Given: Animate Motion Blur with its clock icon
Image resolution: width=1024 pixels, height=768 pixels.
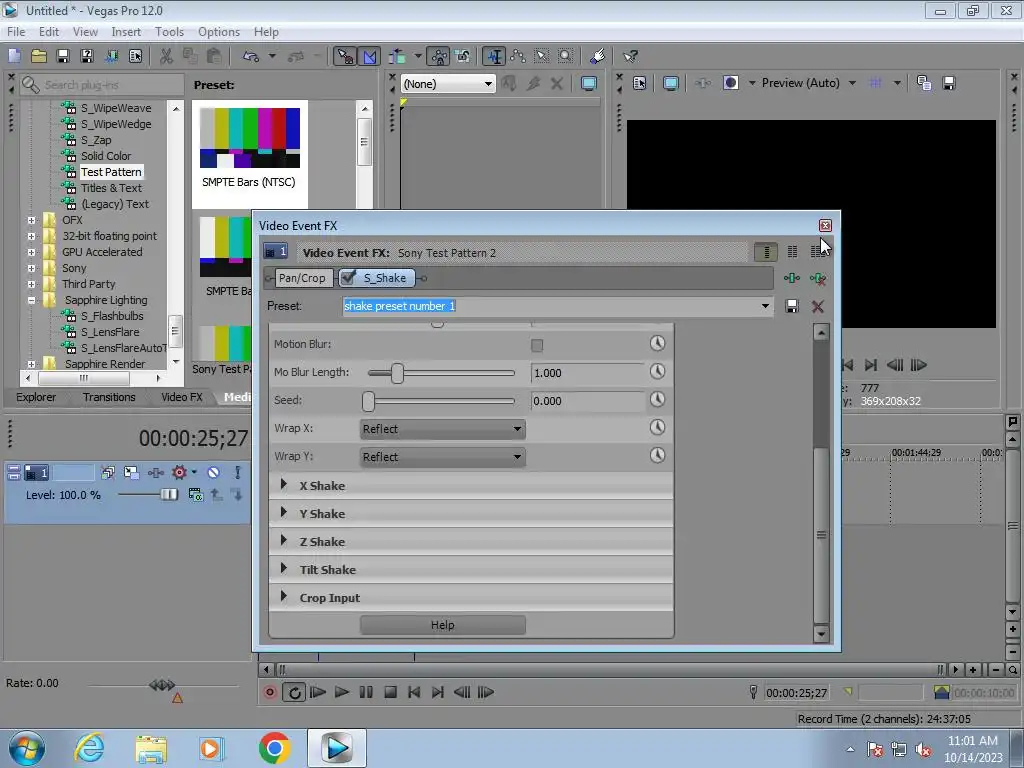Looking at the screenshot, I should point(658,344).
